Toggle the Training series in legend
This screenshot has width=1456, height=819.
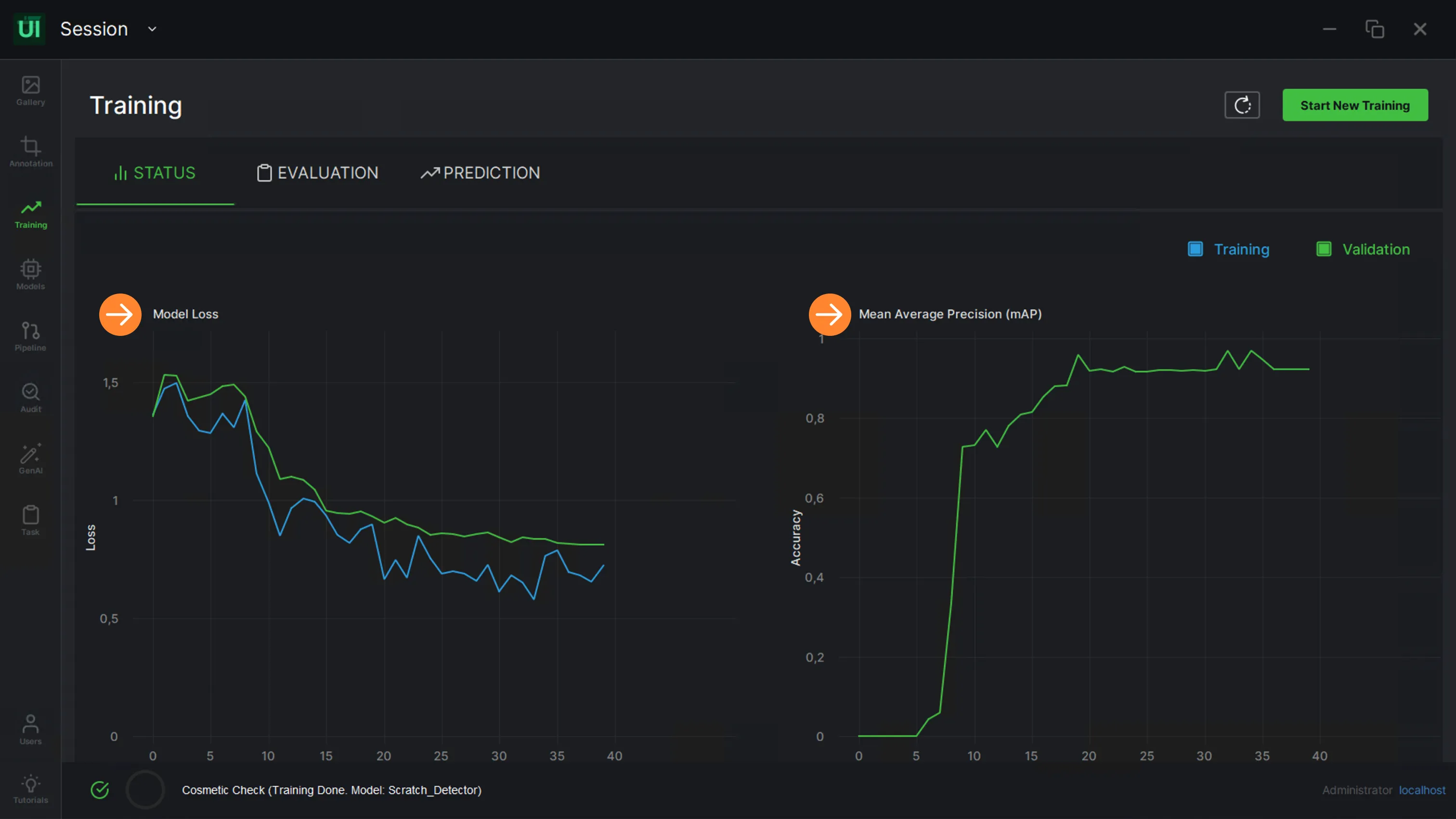pyautogui.click(x=1228, y=249)
